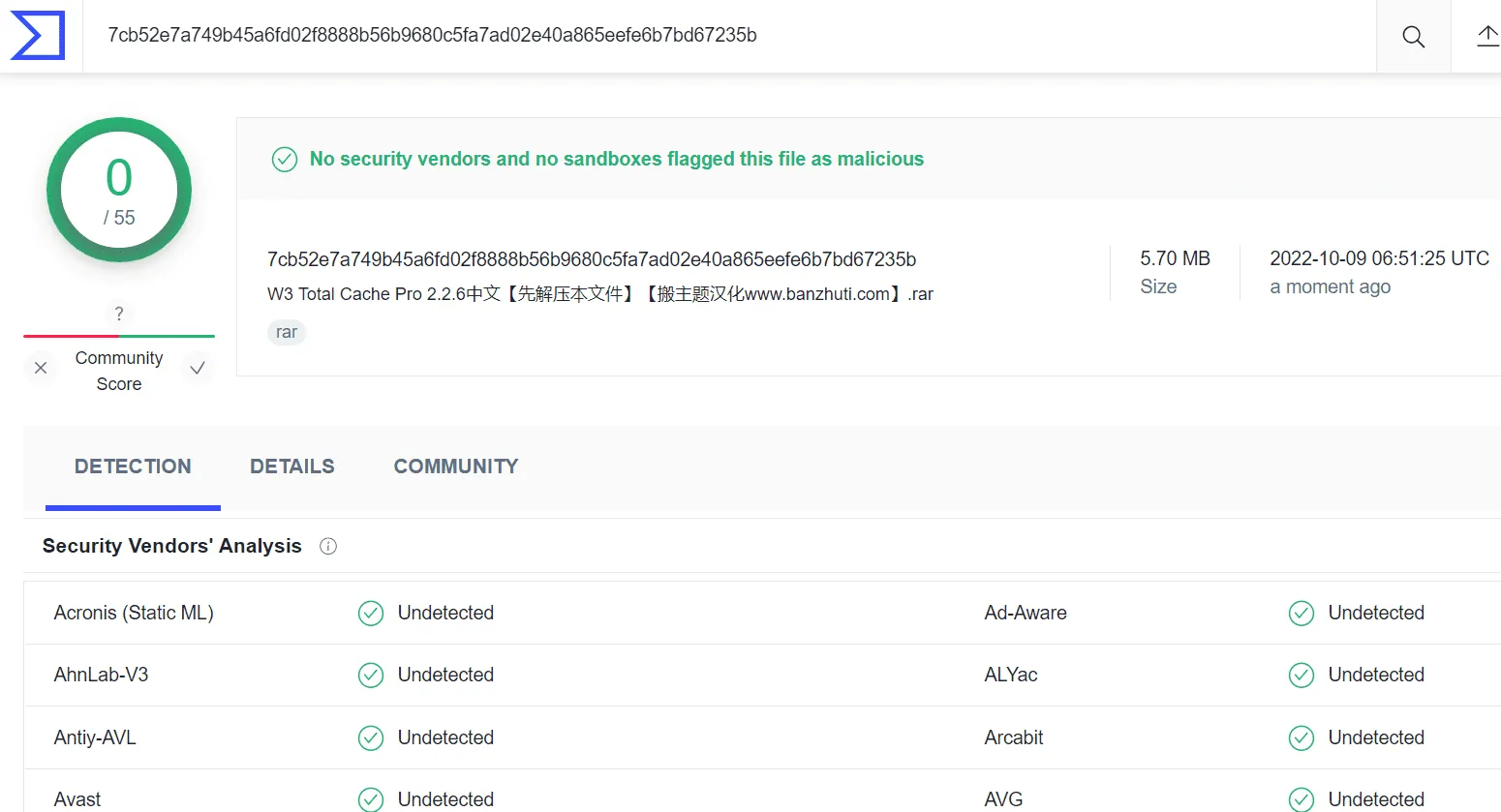Open info icon beside Security Vendors' Analysis
This screenshot has width=1501, height=812.
[x=328, y=546]
